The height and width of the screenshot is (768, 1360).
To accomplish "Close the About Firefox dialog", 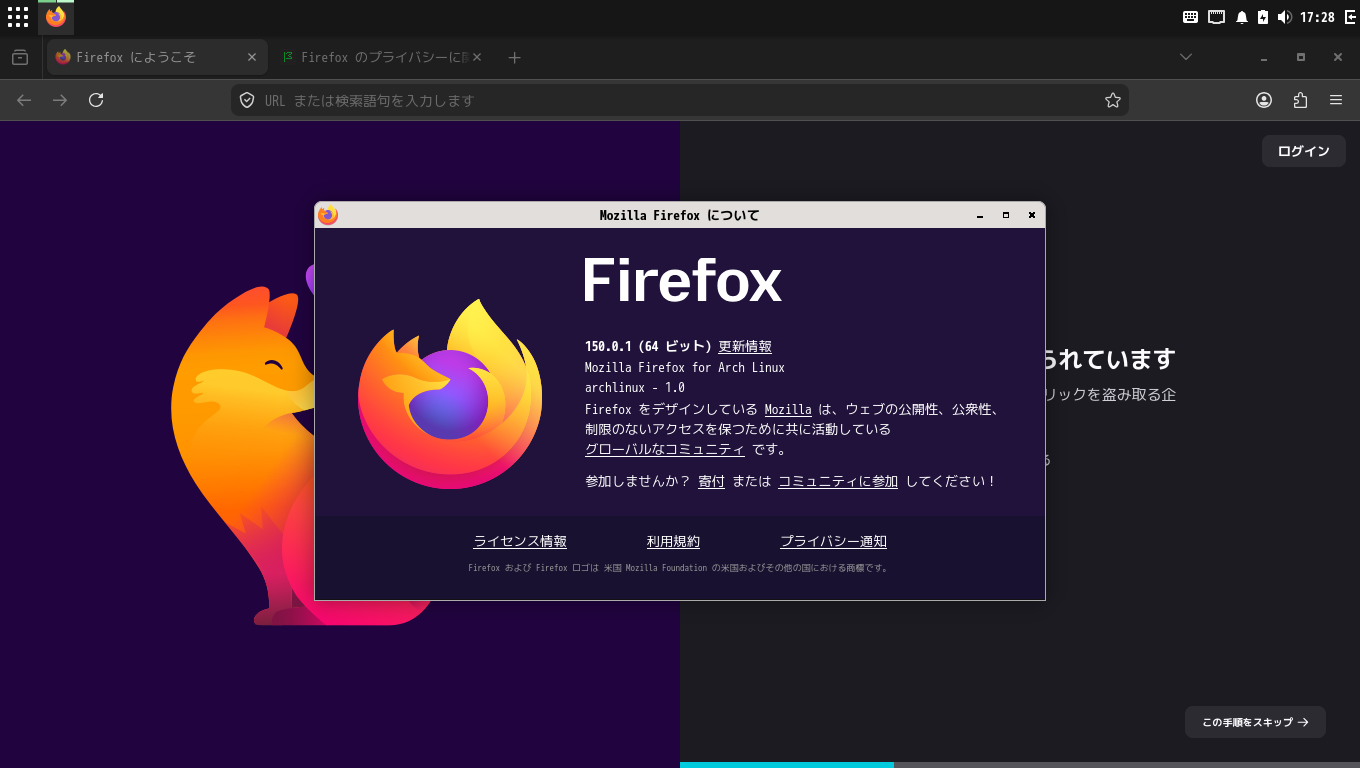I will pos(1032,215).
